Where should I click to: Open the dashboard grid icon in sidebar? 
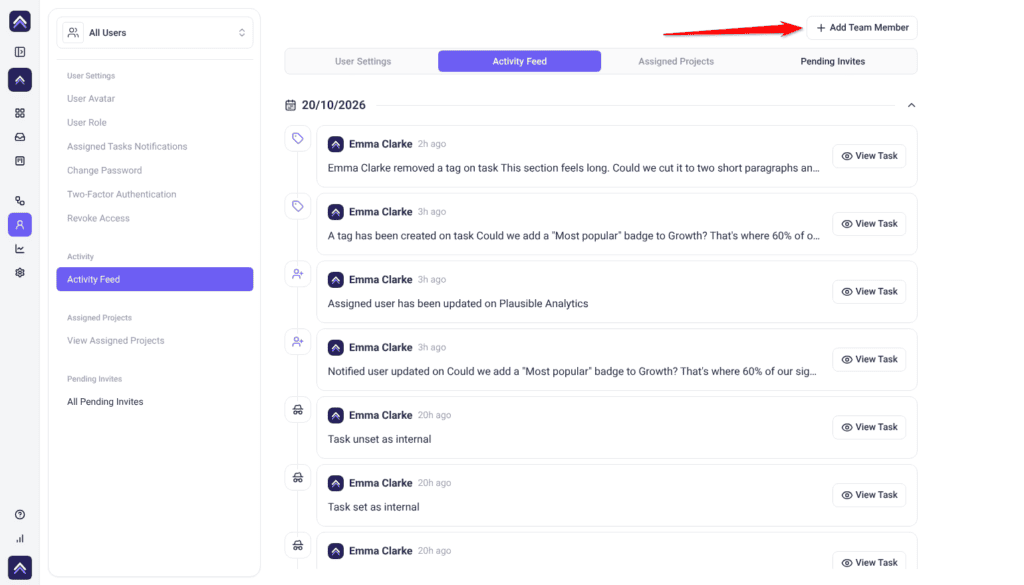click(x=20, y=113)
